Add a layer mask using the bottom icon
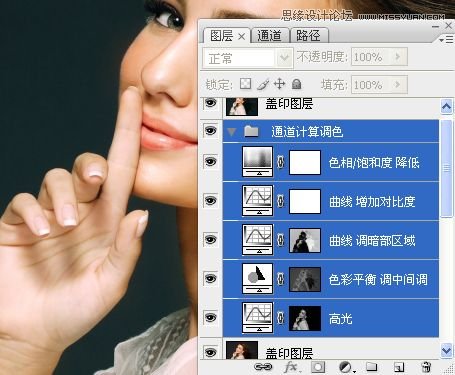 pos(318,367)
